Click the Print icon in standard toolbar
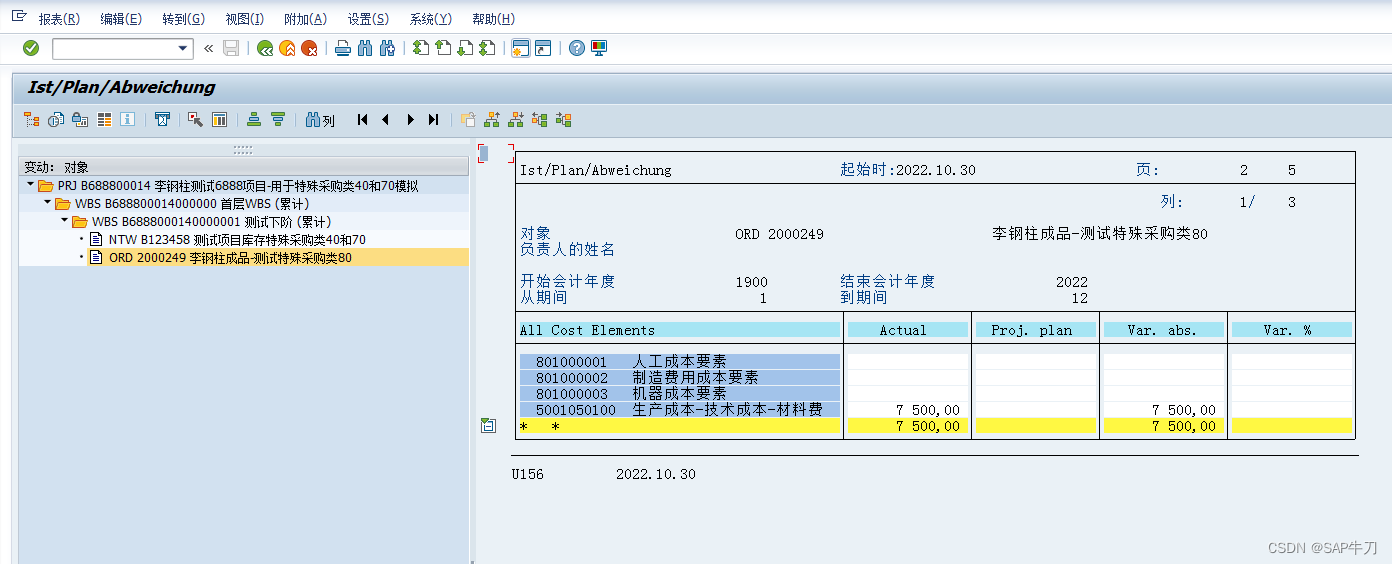This screenshot has height=564, width=1392. click(343, 48)
